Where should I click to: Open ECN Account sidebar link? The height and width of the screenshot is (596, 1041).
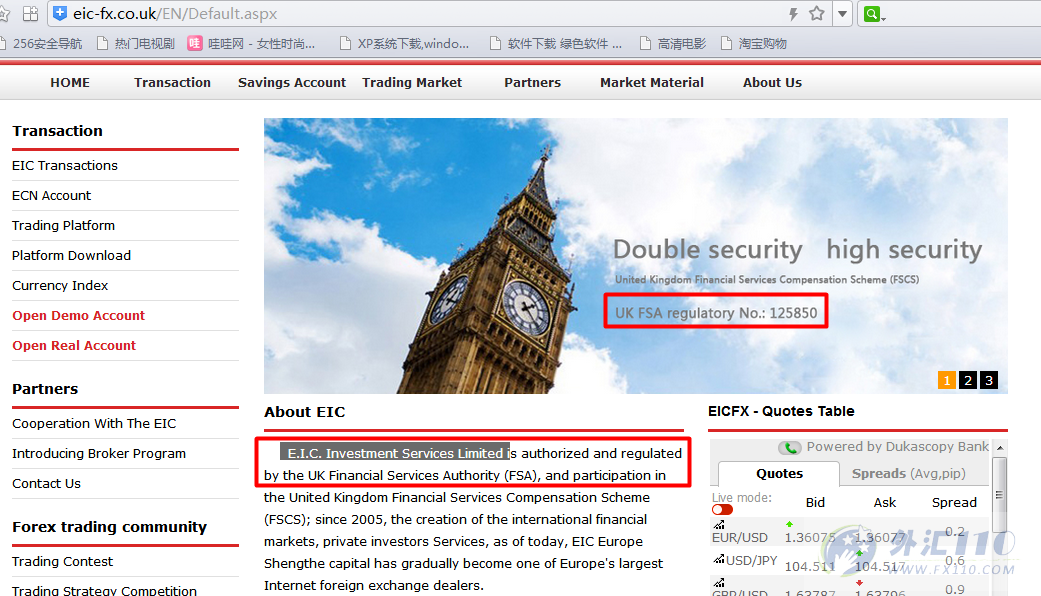[x=52, y=196]
